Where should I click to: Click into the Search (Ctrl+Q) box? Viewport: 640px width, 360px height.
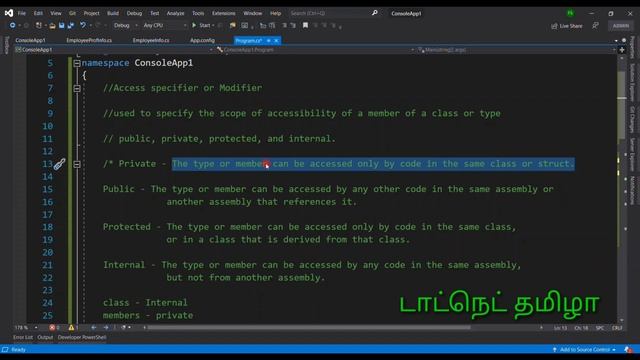(329, 13)
